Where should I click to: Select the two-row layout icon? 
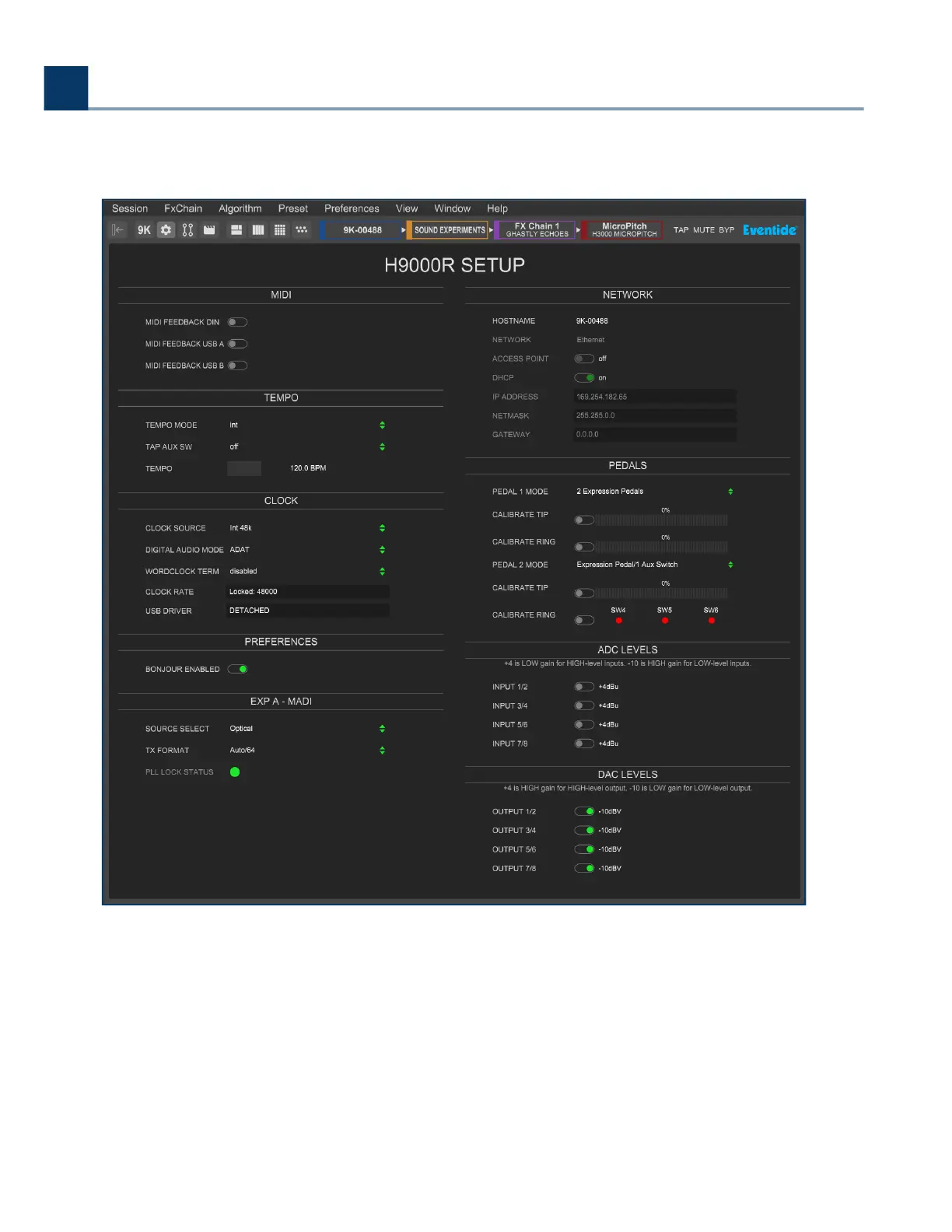coord(236,230)
